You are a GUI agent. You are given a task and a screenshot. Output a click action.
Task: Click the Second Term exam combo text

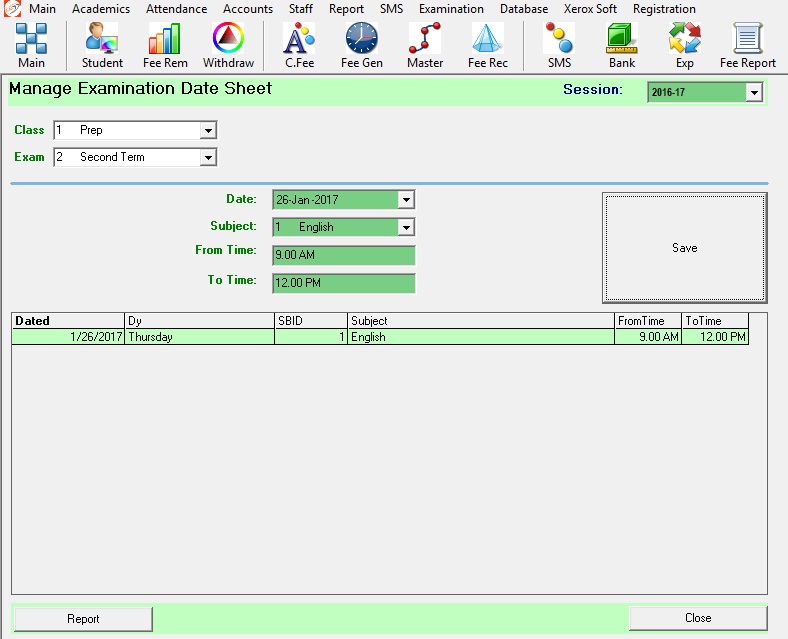click(112, 157)
